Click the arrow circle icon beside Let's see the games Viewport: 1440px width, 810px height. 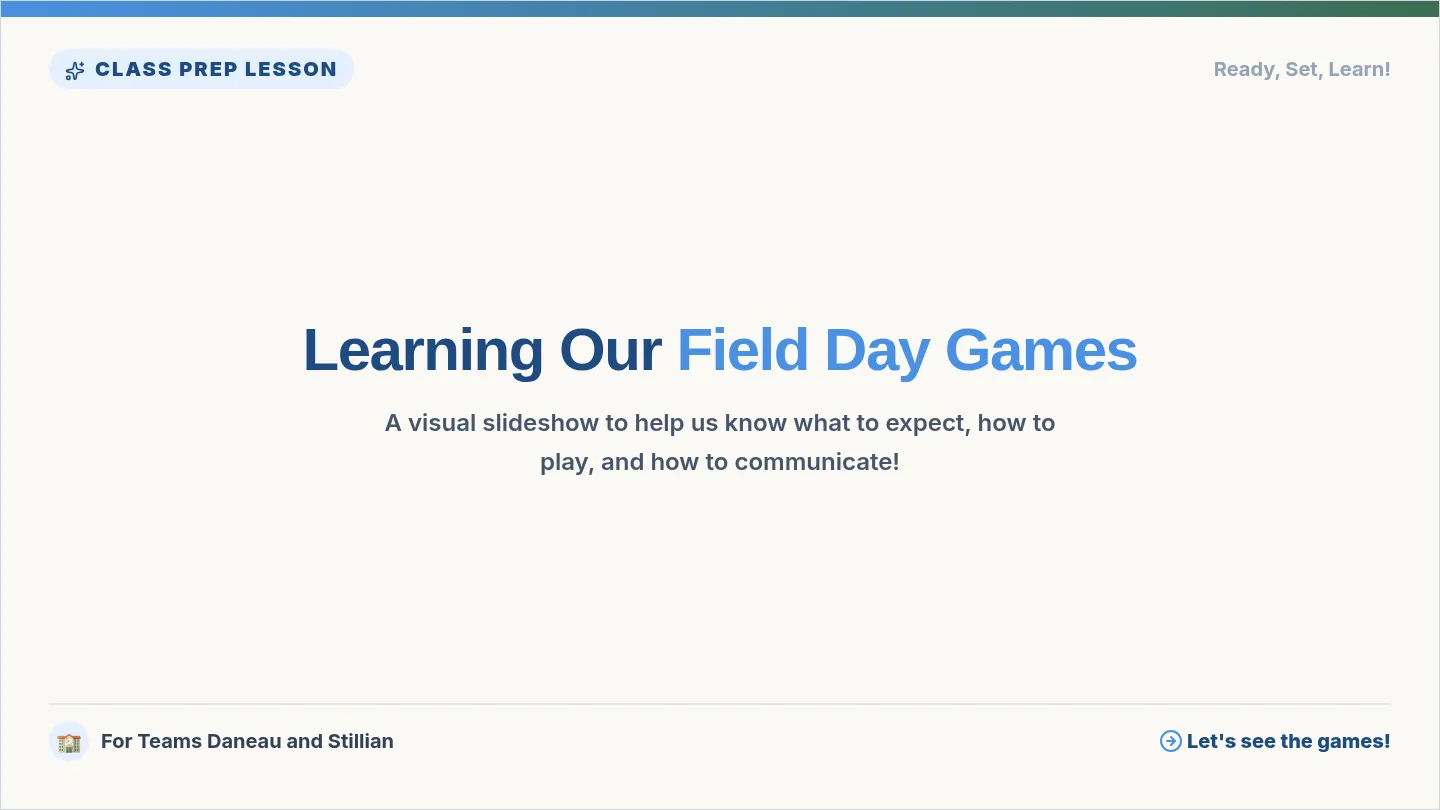point(1170,741)
